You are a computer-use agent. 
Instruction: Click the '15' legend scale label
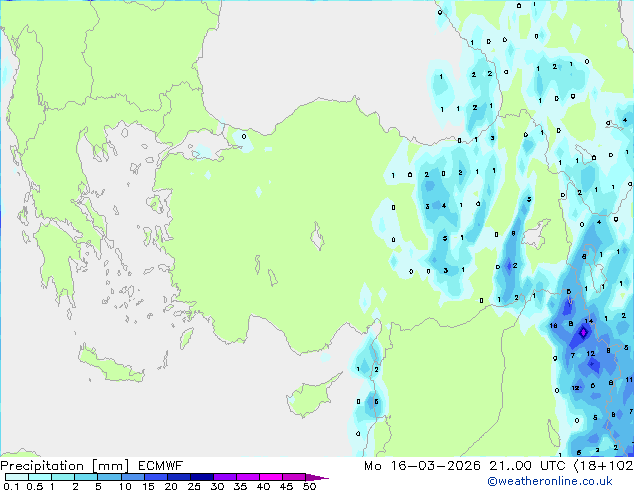point(148,486)
